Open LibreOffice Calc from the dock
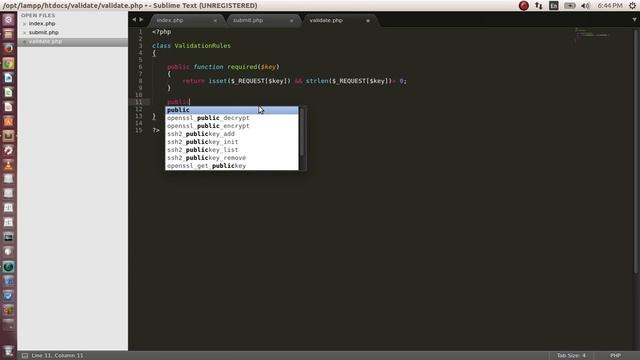 (8, 93)
